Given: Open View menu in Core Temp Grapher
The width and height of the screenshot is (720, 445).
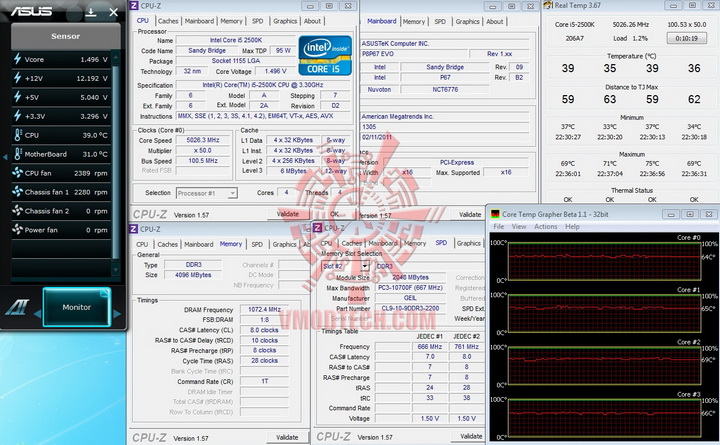Looking at the screenshot, I should (519, 226).
